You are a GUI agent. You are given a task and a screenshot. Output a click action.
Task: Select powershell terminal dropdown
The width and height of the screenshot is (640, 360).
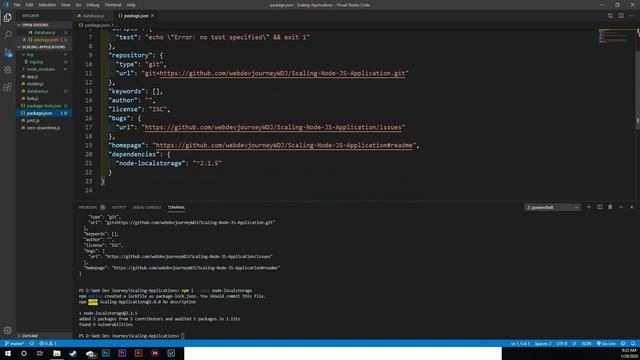[x=552, y=207]
